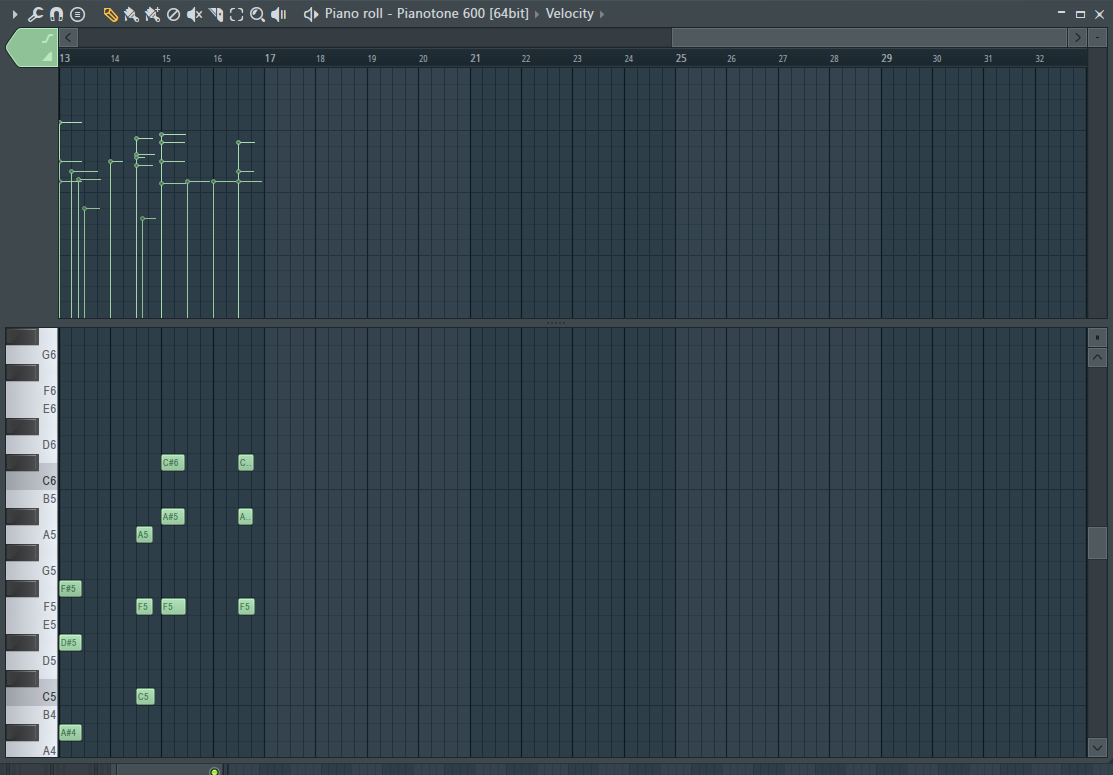The image size is (1113, 775).
Task: Open the Stamp chord tool
Action: coord(78,13)
